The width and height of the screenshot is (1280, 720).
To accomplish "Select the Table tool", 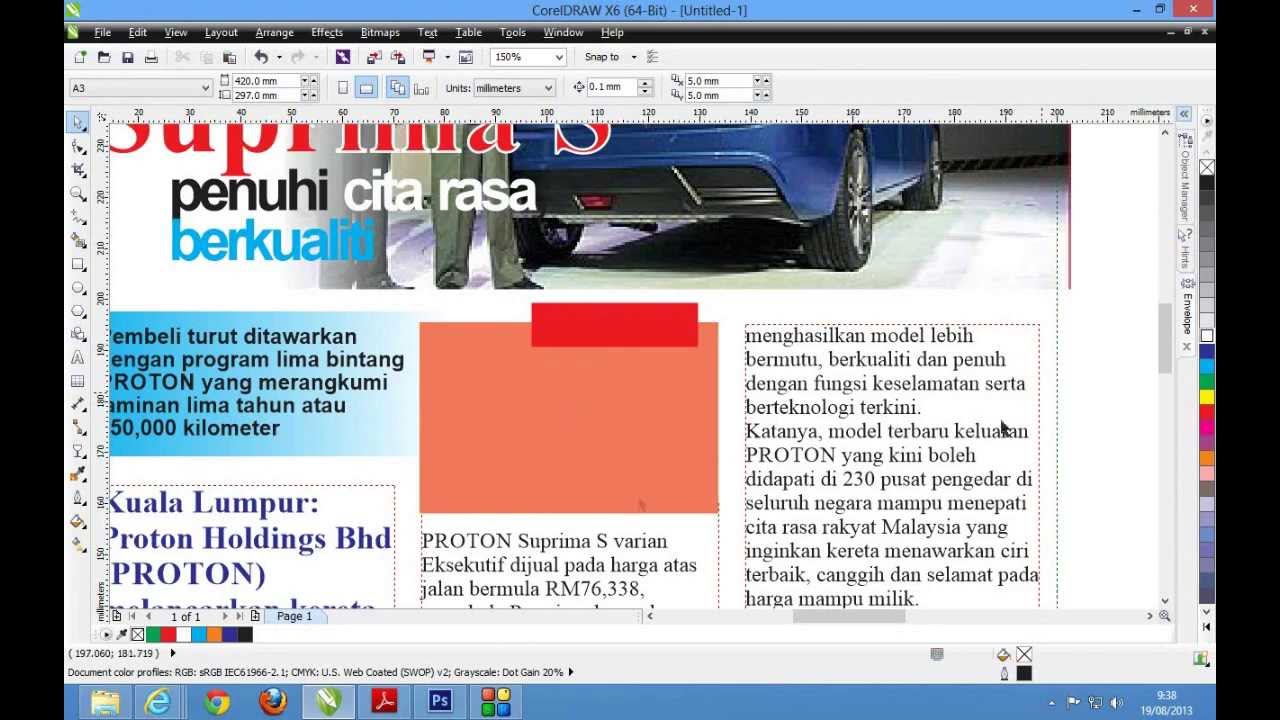I will [78, 381].
